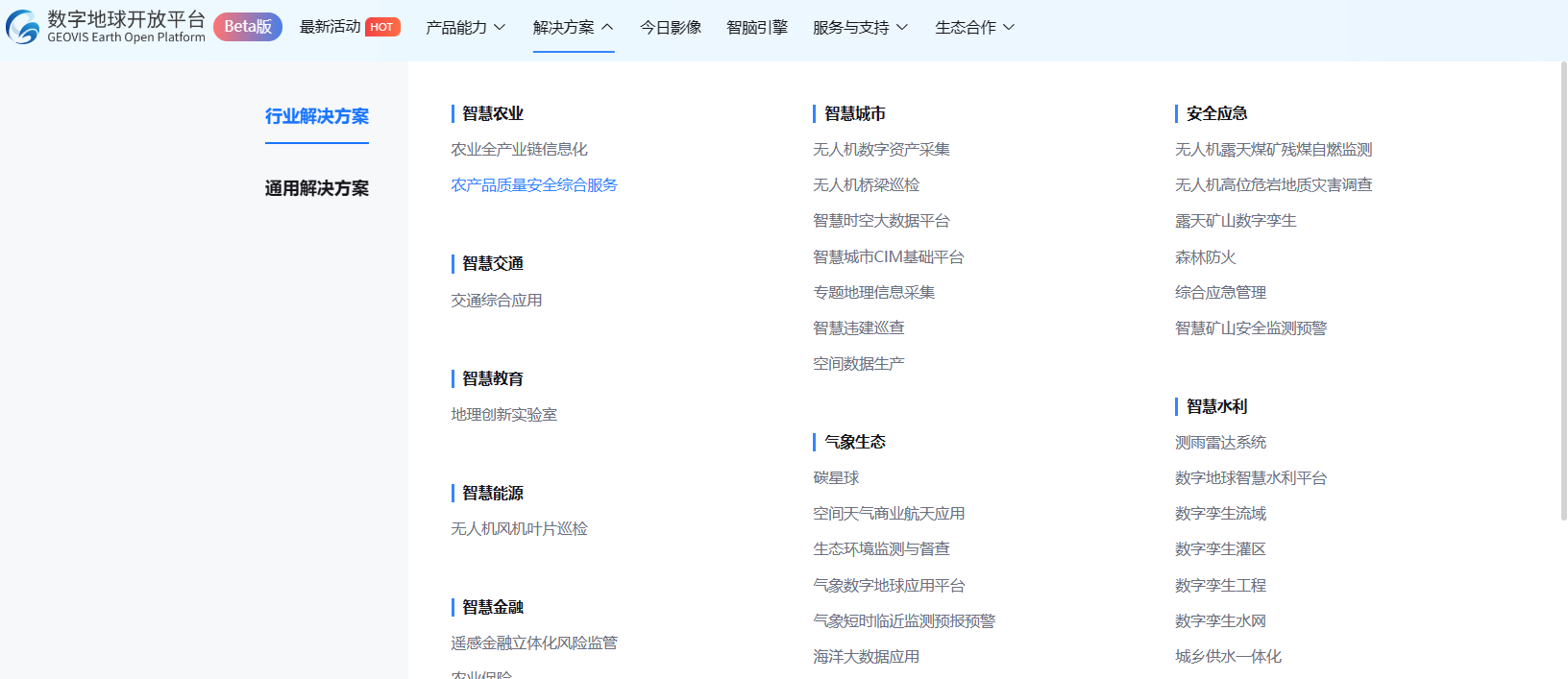Open 智慧违建巡查 link
This screenshot has width=1568, height=679.
(858, 328)
